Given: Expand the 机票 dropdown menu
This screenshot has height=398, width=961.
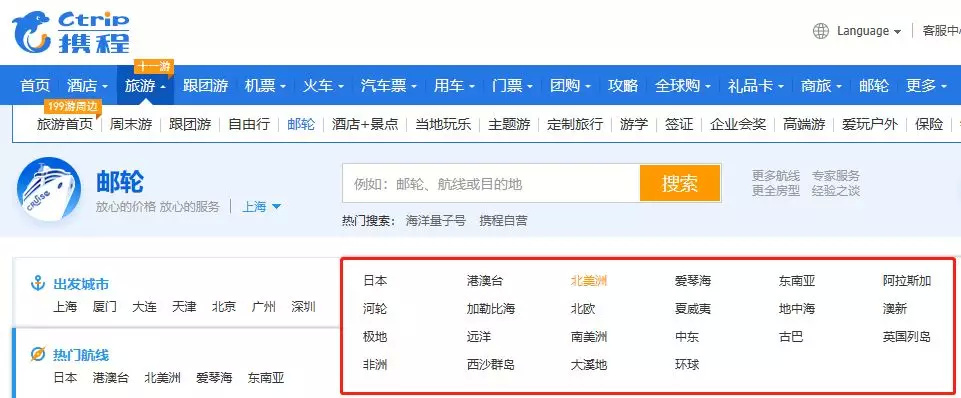Looking at the screenshot, I should [x=265, y=85].
